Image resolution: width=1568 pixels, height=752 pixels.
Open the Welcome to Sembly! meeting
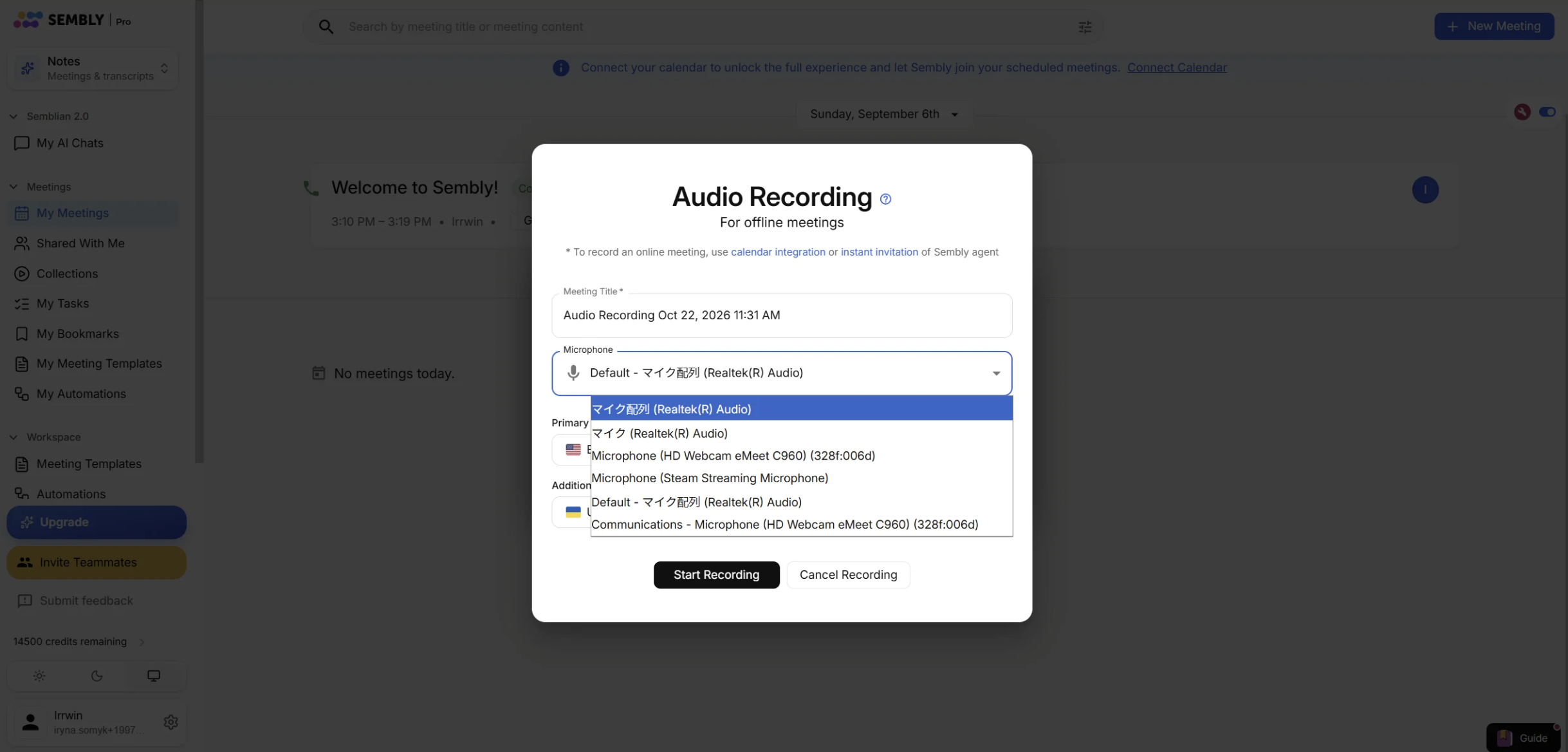414,188
